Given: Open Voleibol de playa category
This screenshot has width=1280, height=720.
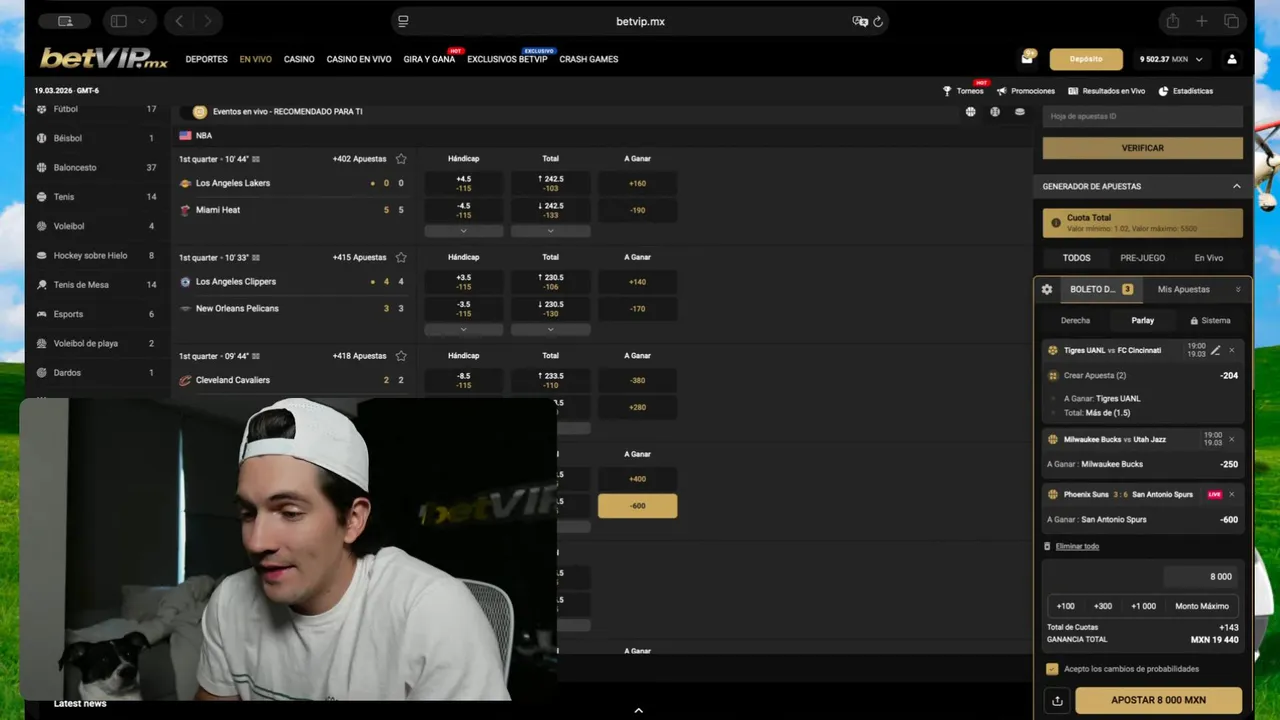Looking at the screenshot, I should (x=97, y=343).
